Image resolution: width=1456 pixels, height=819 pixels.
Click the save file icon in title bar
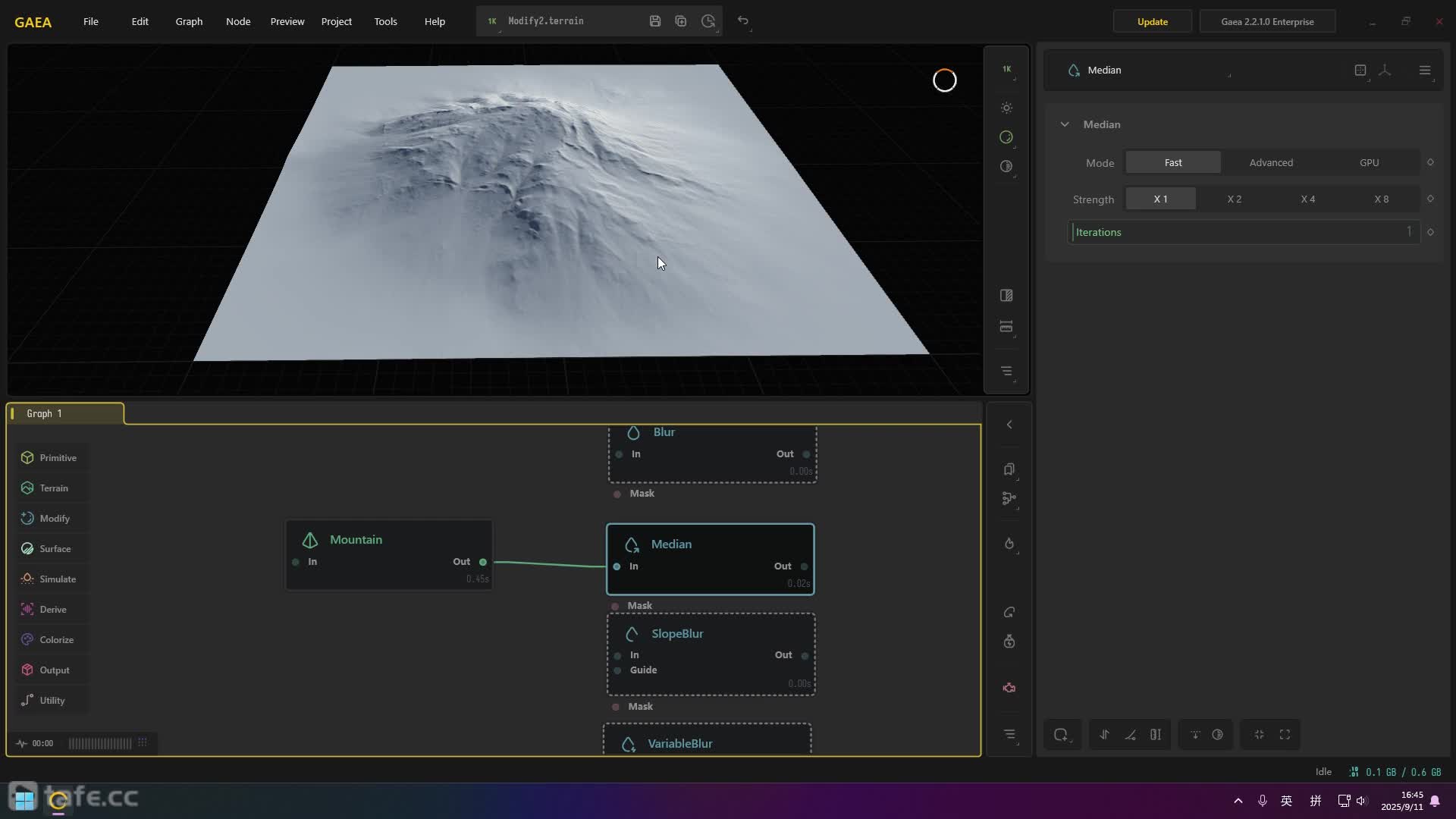[x=655, y=21]
